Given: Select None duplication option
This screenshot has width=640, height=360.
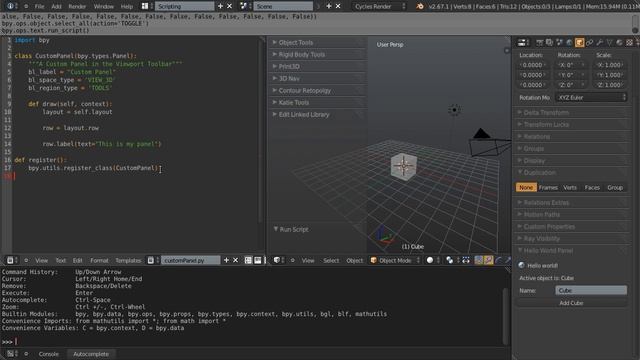Looking at the screenshot, I should click(526, 188).
